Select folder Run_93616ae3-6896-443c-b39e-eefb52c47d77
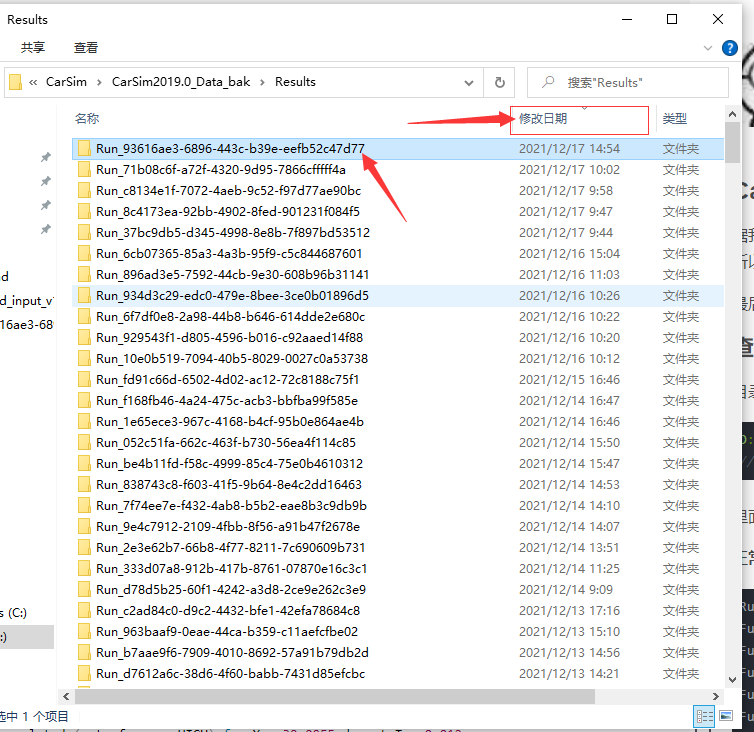Screen dimensions: 754x732 point(398,149)
